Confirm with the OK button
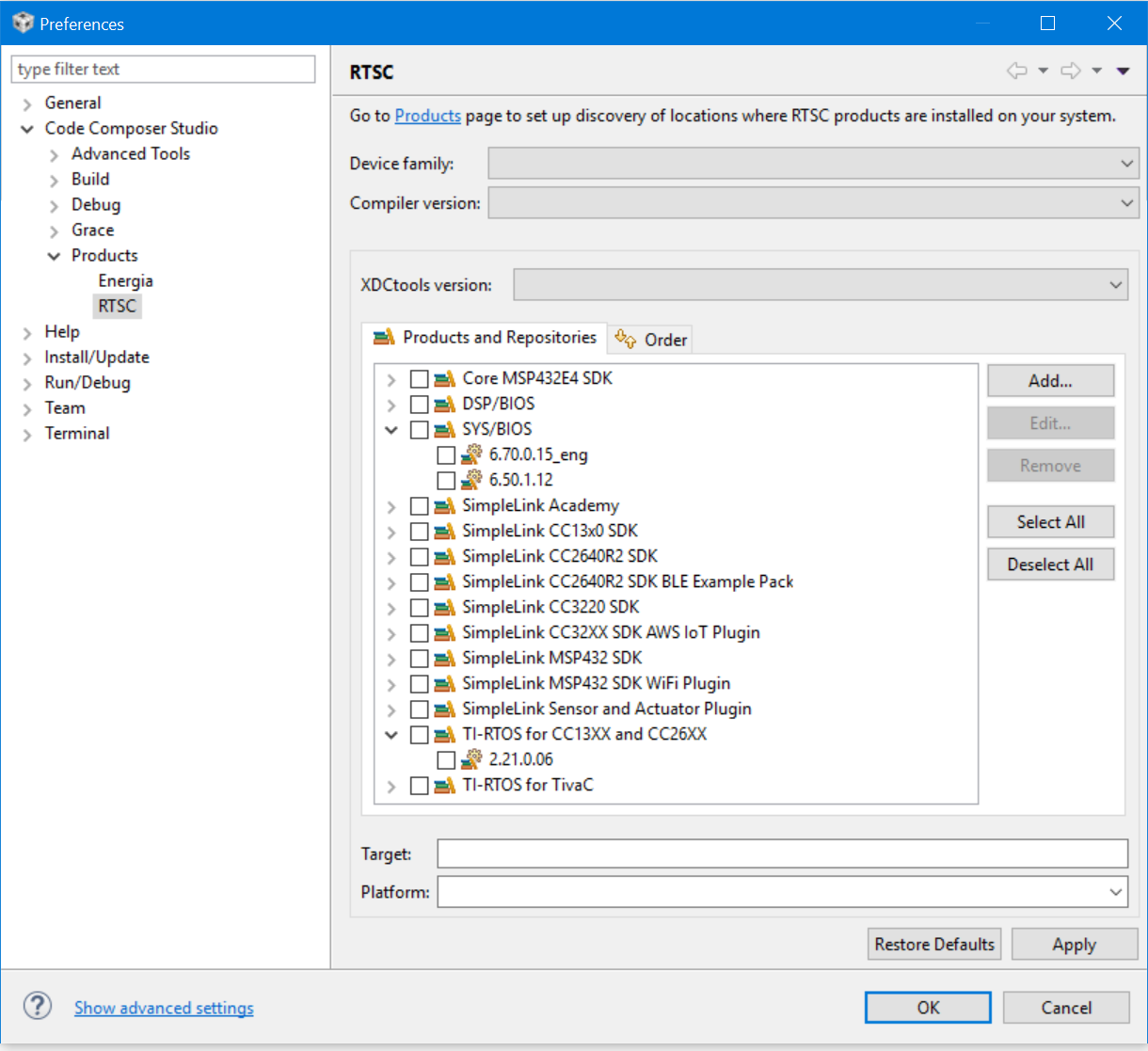1148x1051 pixels. point(928,1007)
